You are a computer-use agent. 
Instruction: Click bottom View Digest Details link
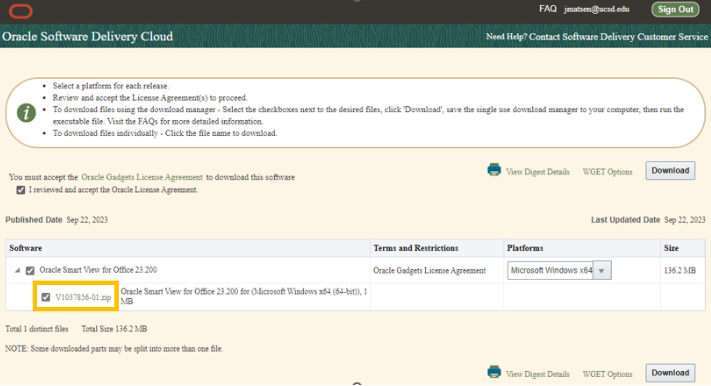click(x=537, y=374)
